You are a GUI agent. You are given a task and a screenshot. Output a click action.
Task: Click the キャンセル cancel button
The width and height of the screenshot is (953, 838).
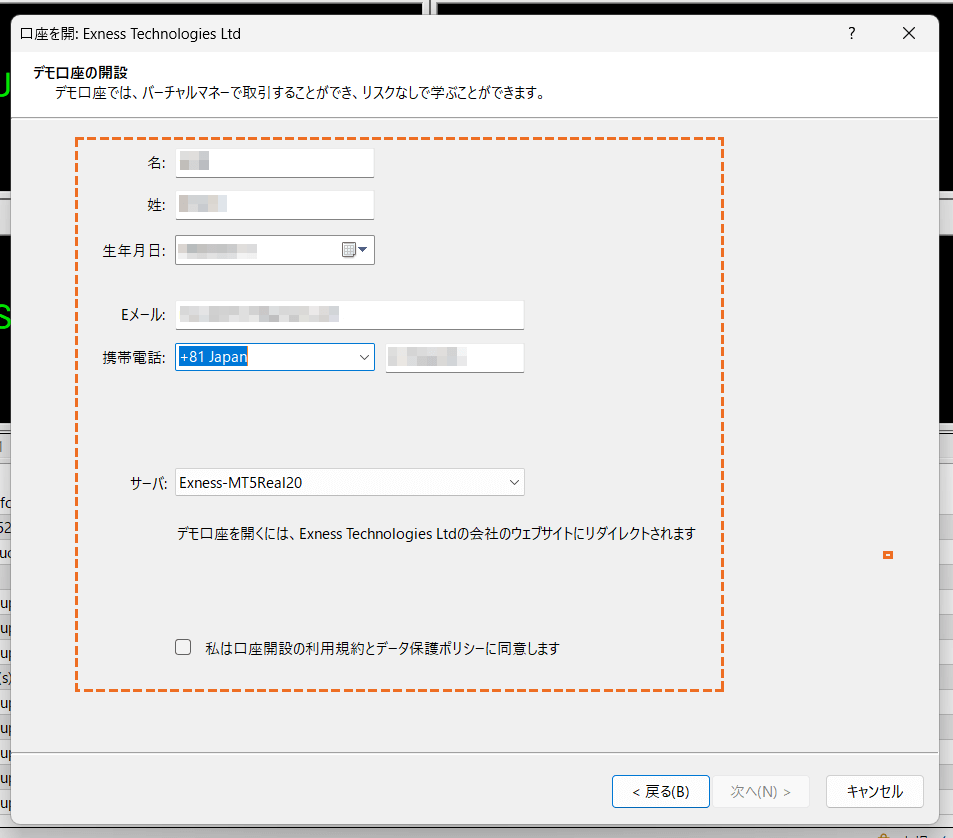[875, 791]
